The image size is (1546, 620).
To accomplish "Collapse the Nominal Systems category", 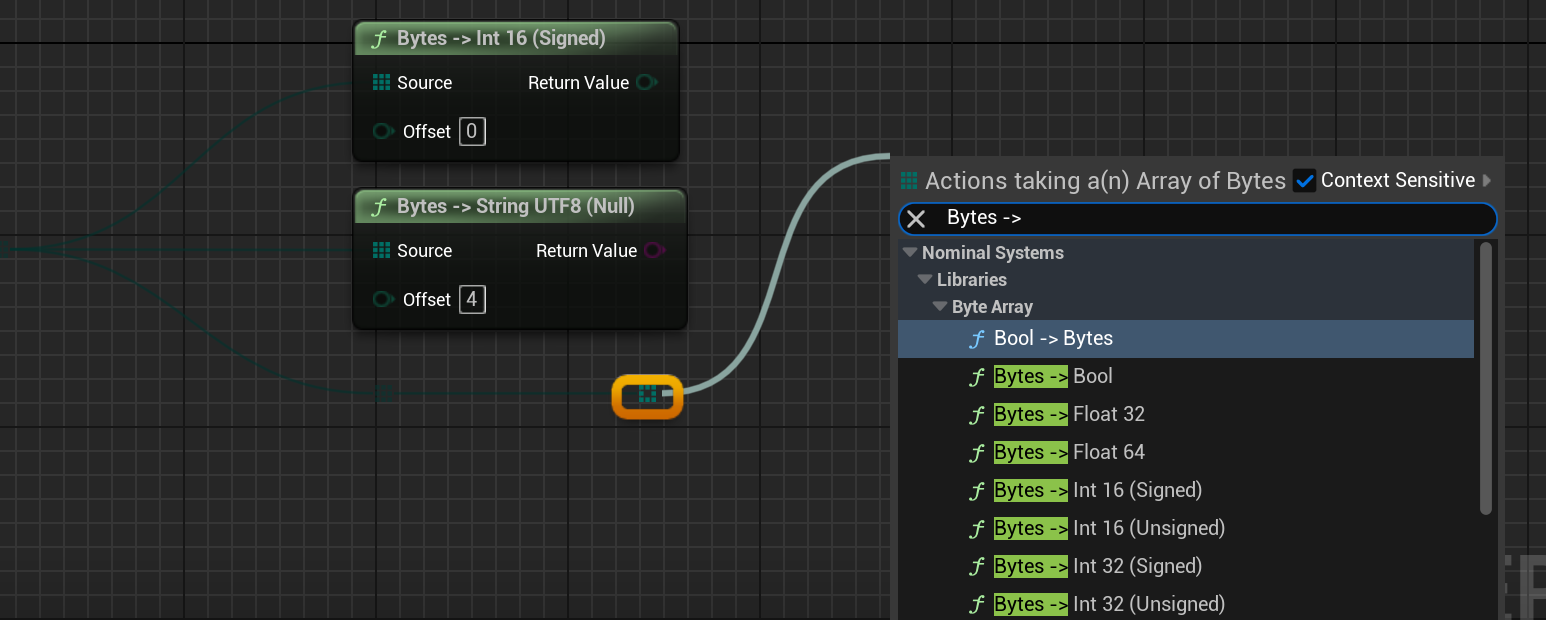I will [x=910, y=253].
